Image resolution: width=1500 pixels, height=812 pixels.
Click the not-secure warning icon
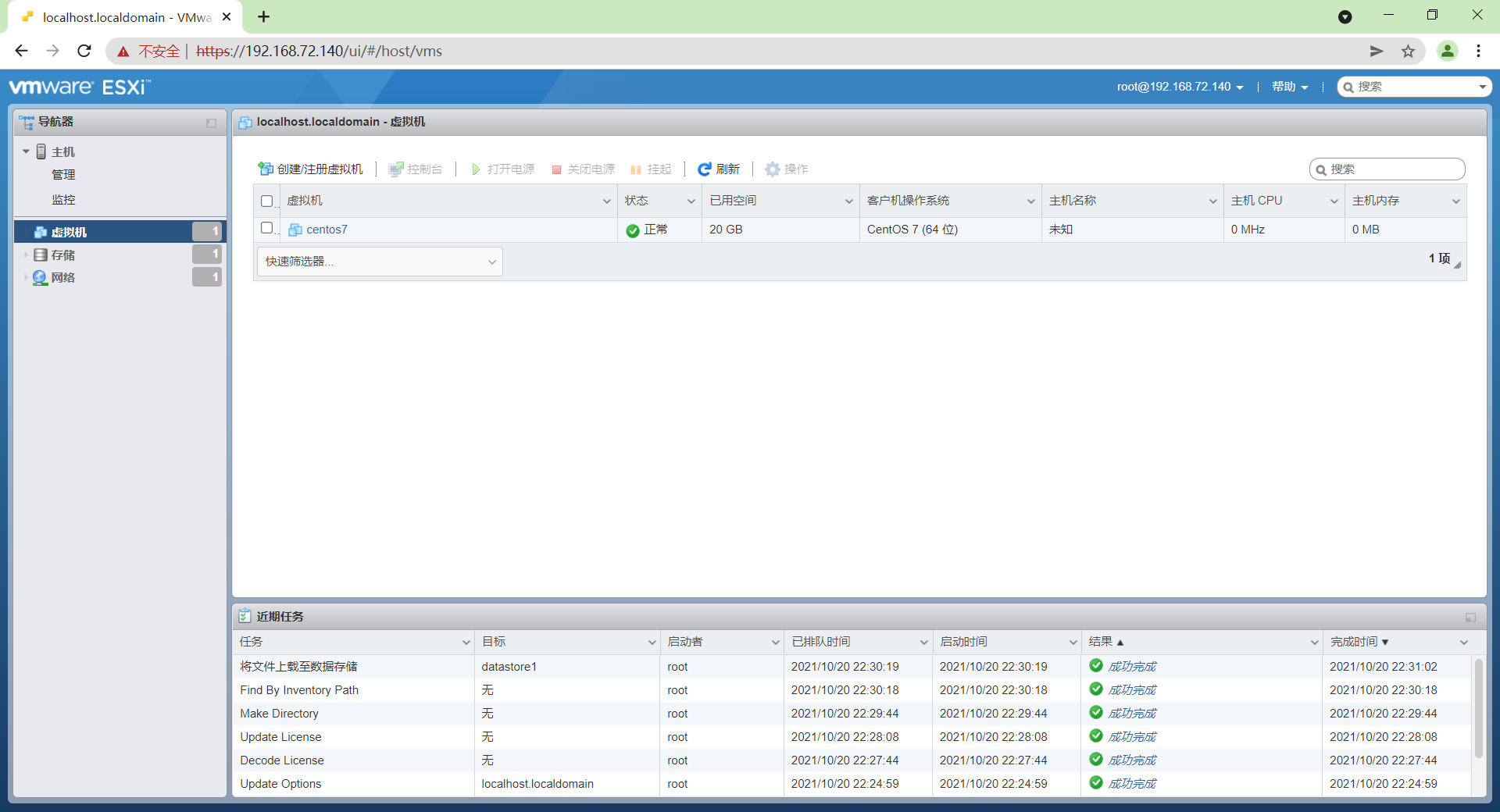click(123, 52)
